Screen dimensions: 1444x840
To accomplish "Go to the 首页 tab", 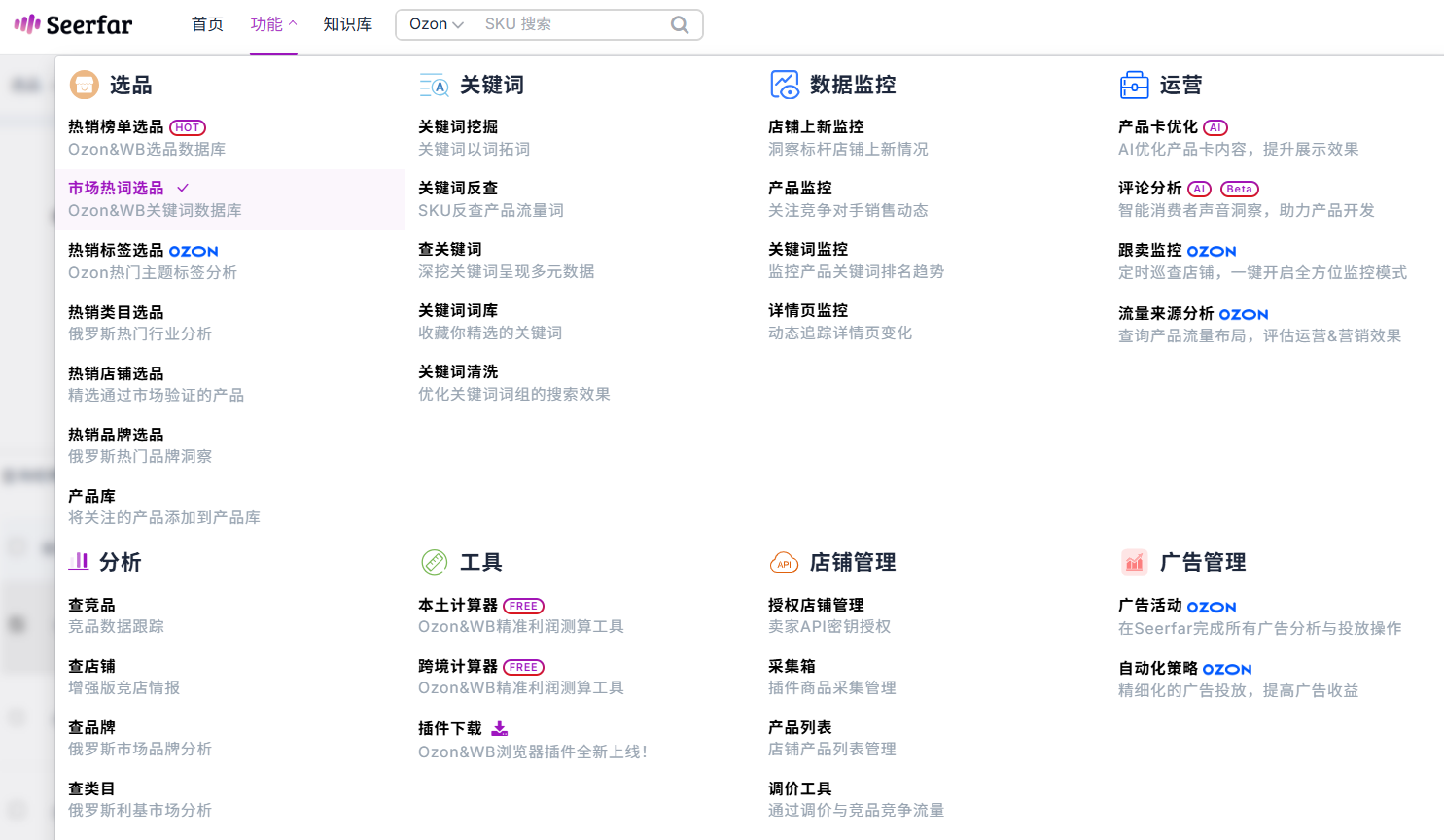I will tap(207, 24).
